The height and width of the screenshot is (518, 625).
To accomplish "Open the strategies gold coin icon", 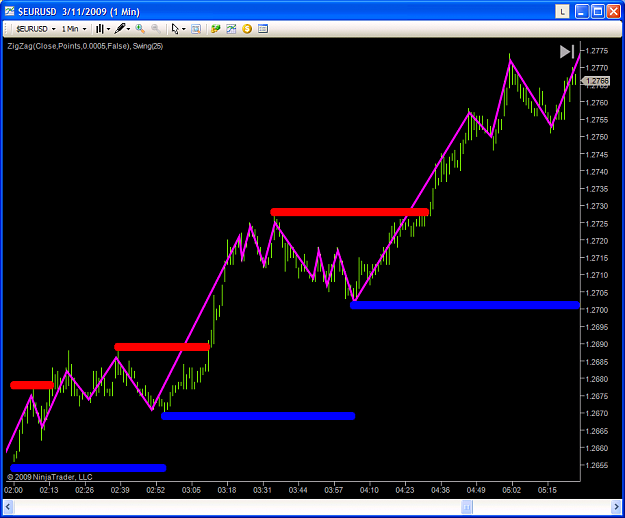I will point(247,29).
